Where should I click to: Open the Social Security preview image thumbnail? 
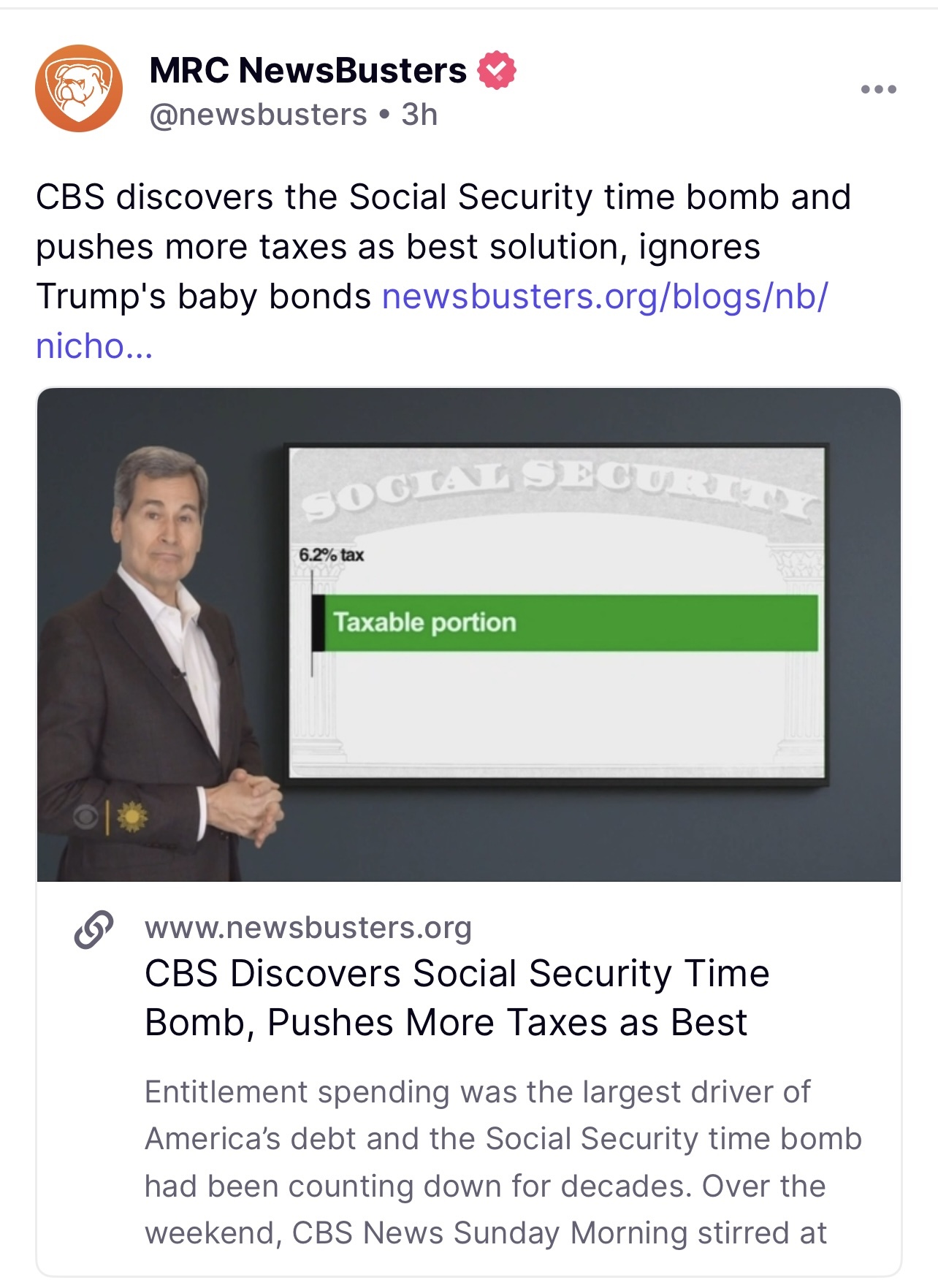click(x=469, y=634)
